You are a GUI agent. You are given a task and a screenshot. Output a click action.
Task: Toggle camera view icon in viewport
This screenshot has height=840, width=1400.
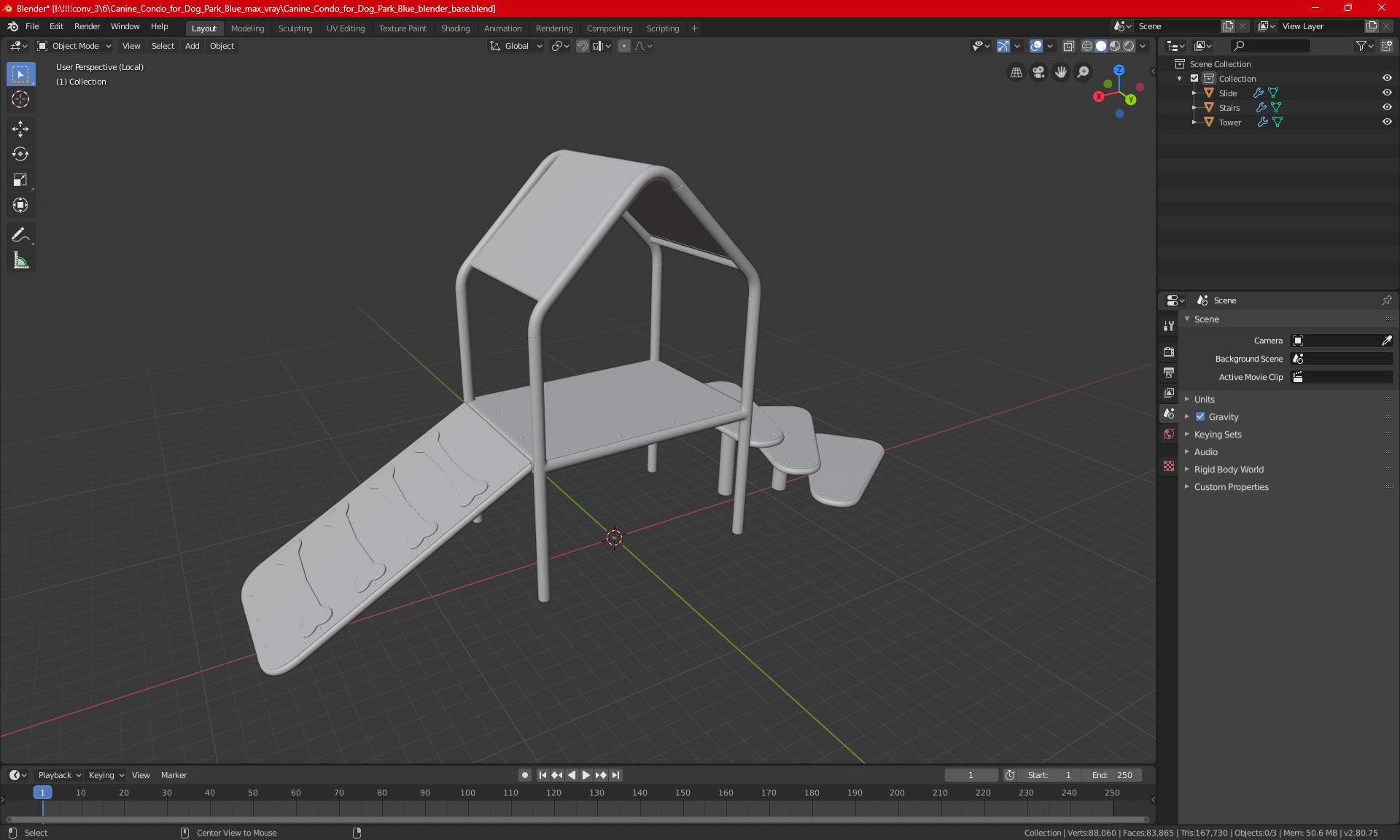click(1038, 72)
